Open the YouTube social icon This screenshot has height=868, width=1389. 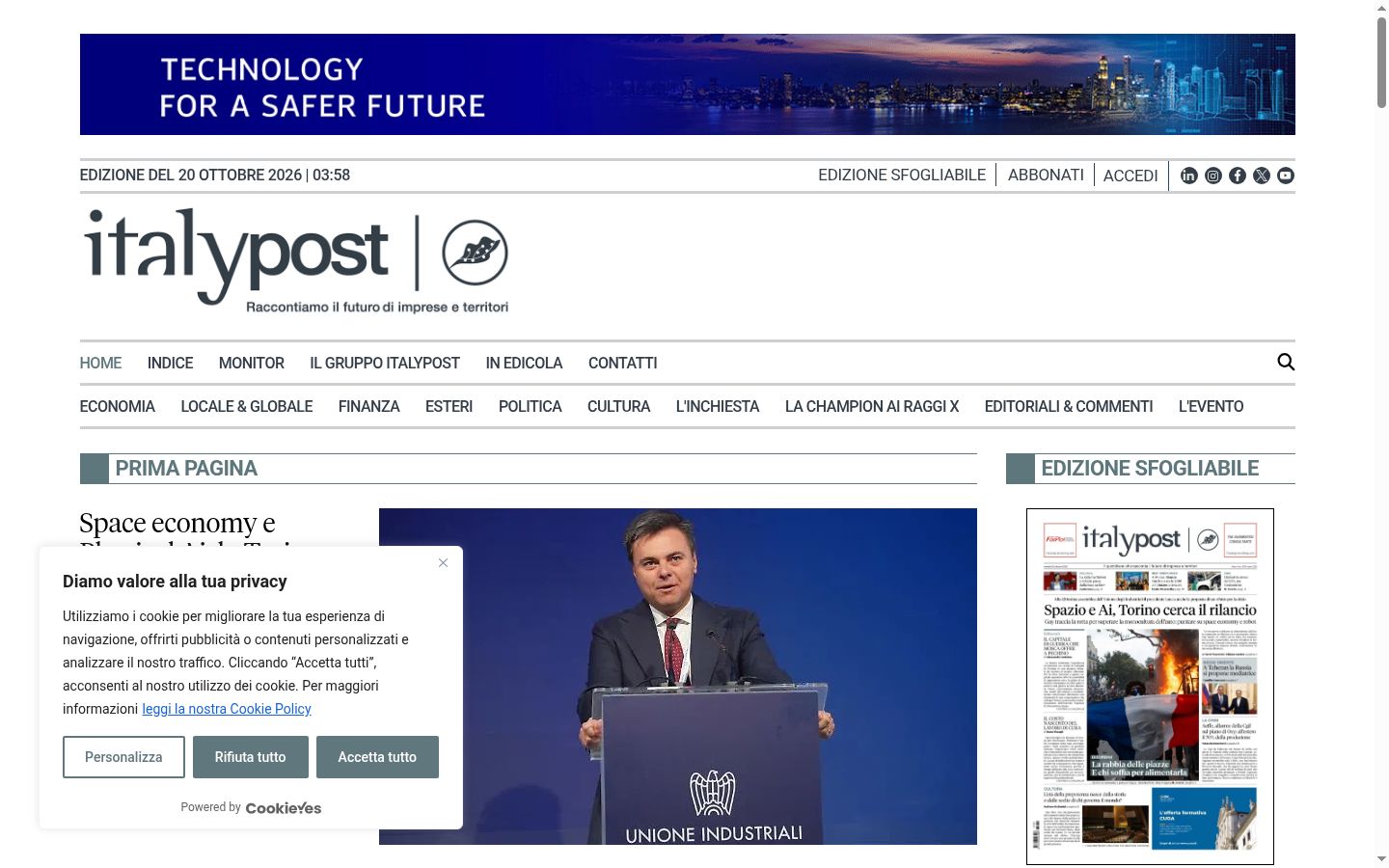(1286, 176)
